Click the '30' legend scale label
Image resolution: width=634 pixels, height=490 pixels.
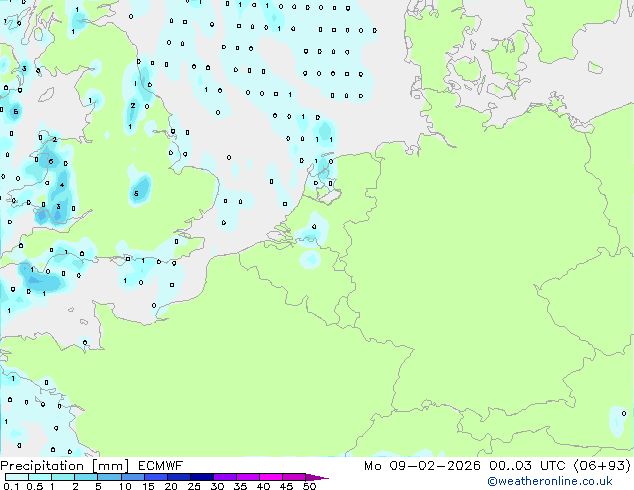point(217,486)
